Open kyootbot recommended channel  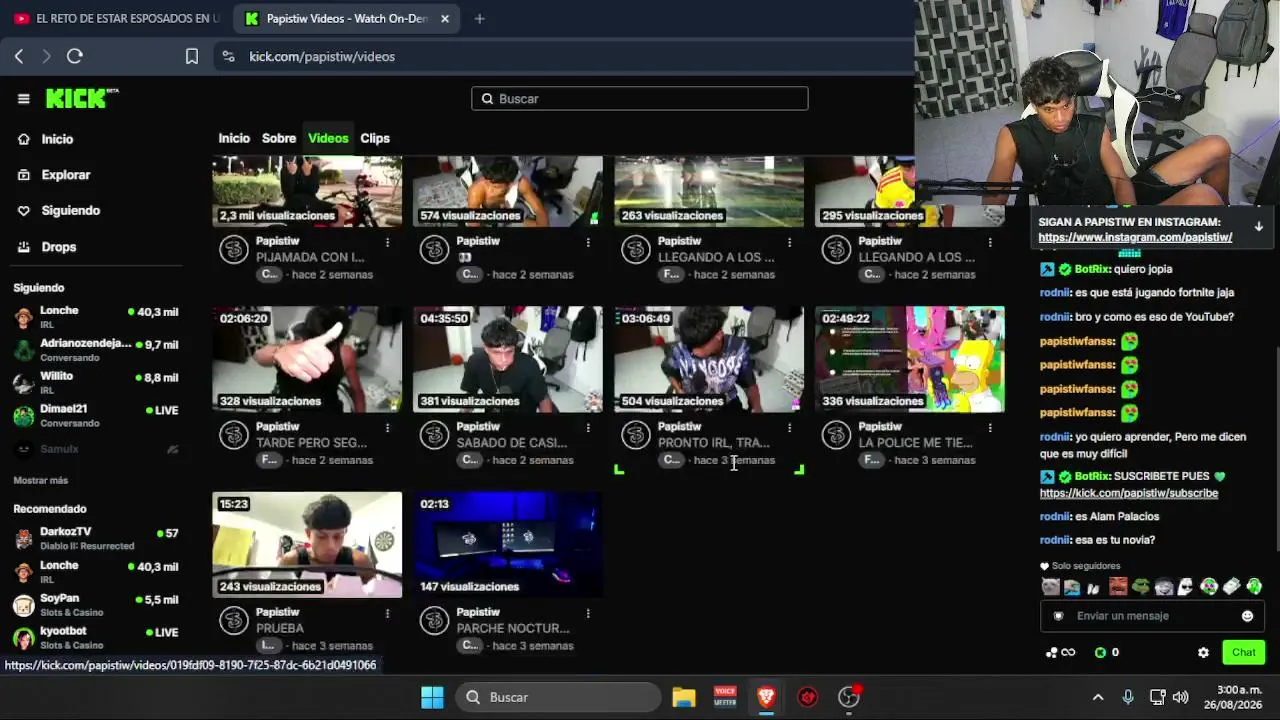95,637
